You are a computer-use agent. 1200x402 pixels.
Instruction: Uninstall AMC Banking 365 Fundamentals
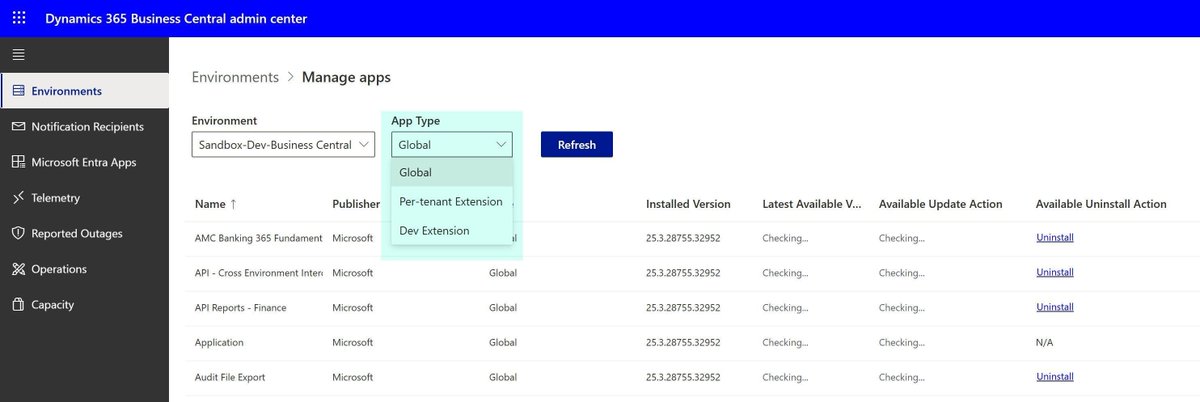coord(1055,238)
